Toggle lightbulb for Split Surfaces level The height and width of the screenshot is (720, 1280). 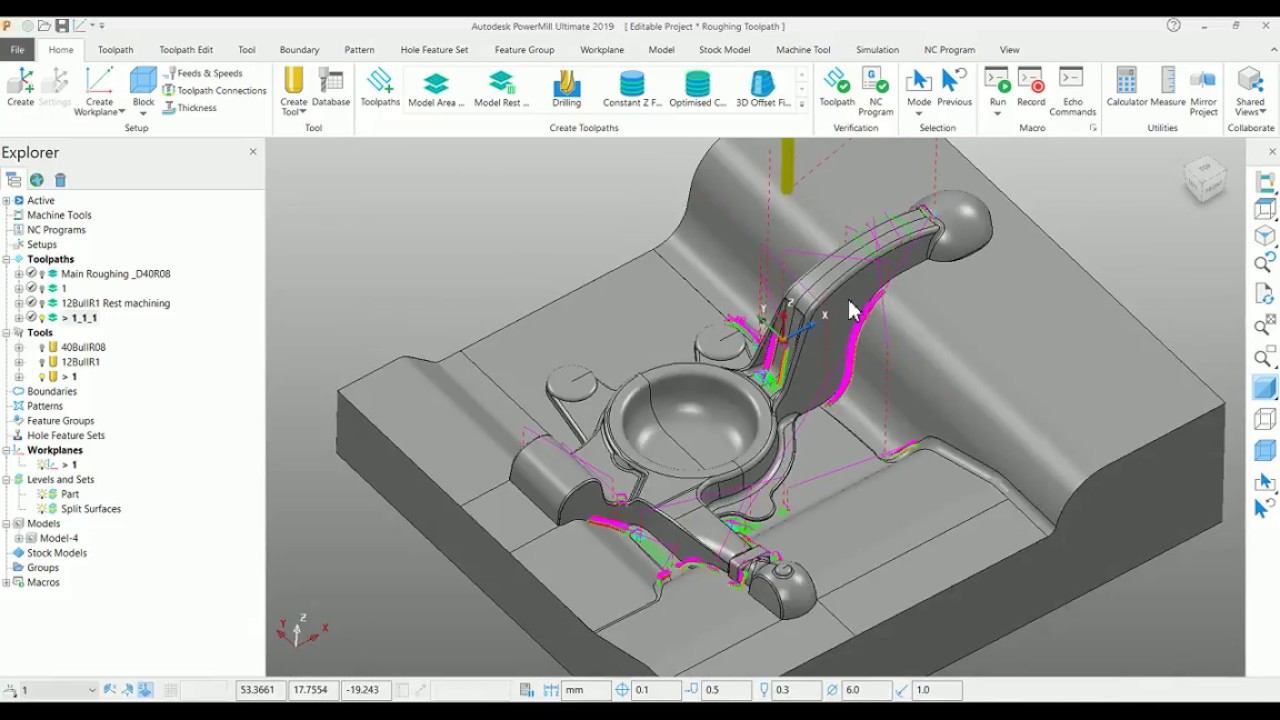pyautogui.click(x=41, y=509)
